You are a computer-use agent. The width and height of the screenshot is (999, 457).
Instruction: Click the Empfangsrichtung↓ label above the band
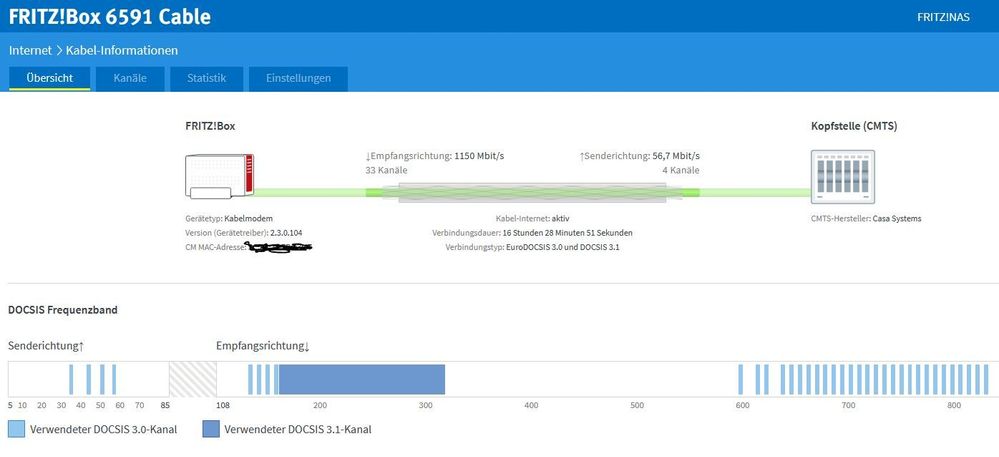(262, 346)
